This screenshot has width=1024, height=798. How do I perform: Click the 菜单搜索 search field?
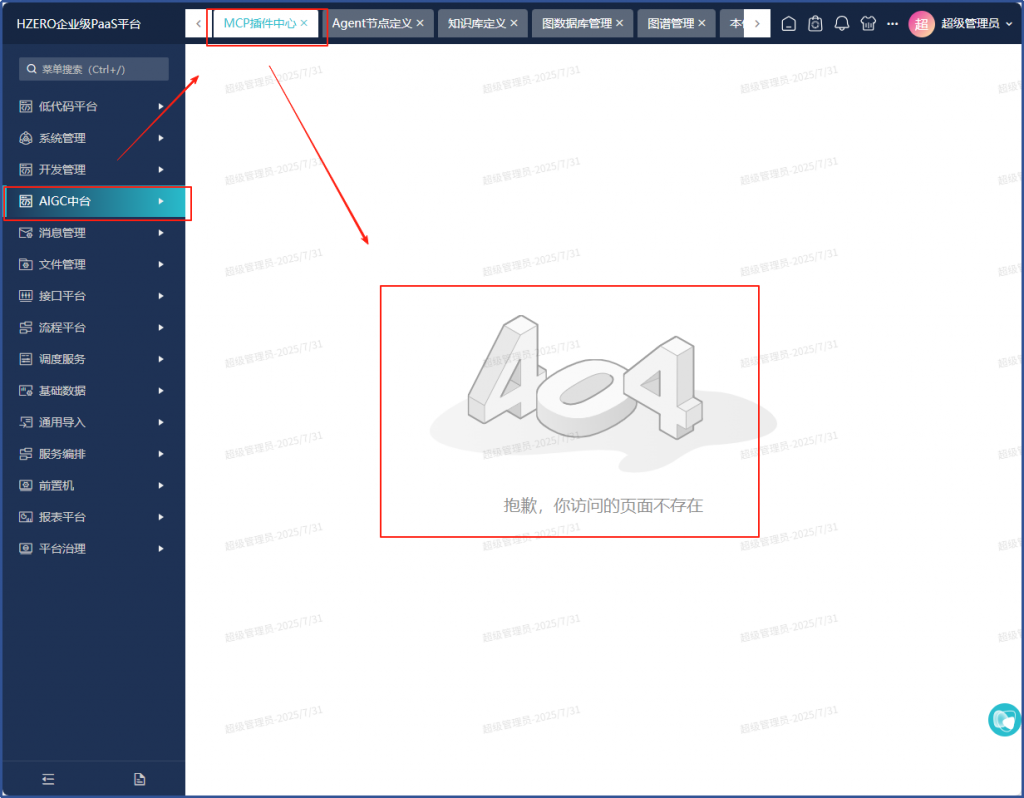94,69
